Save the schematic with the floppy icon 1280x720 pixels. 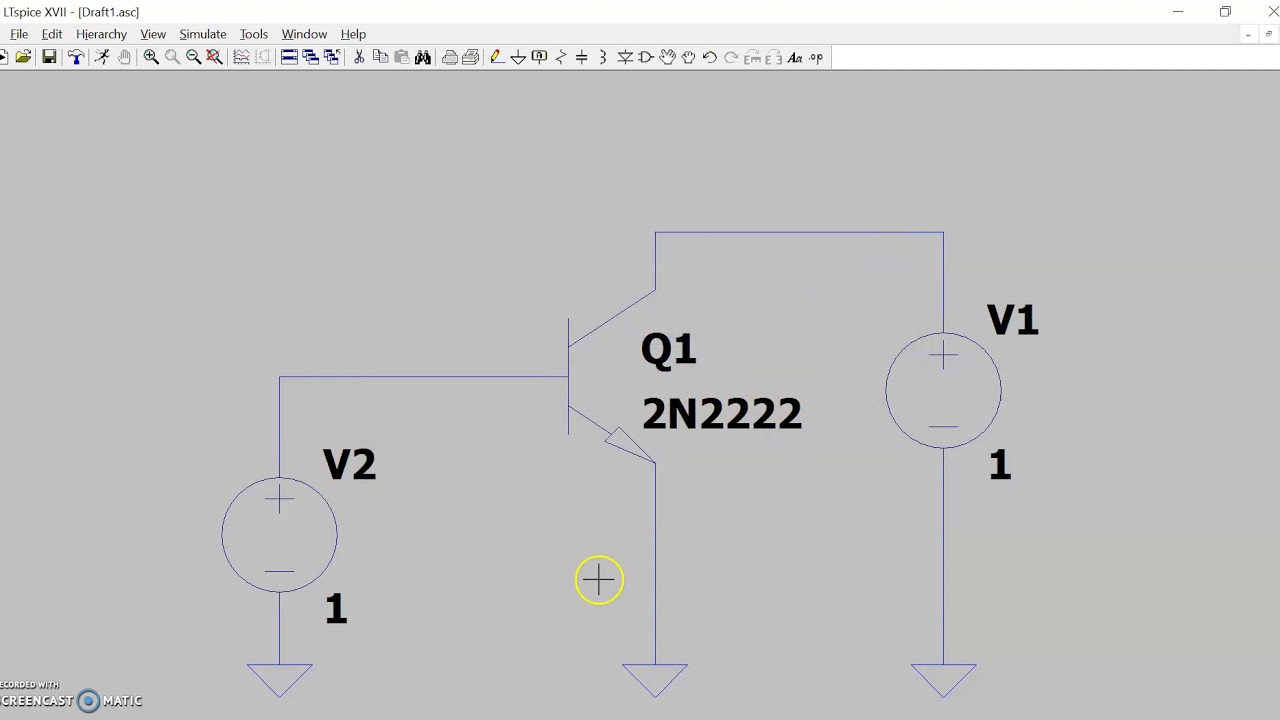click(49, 58)
